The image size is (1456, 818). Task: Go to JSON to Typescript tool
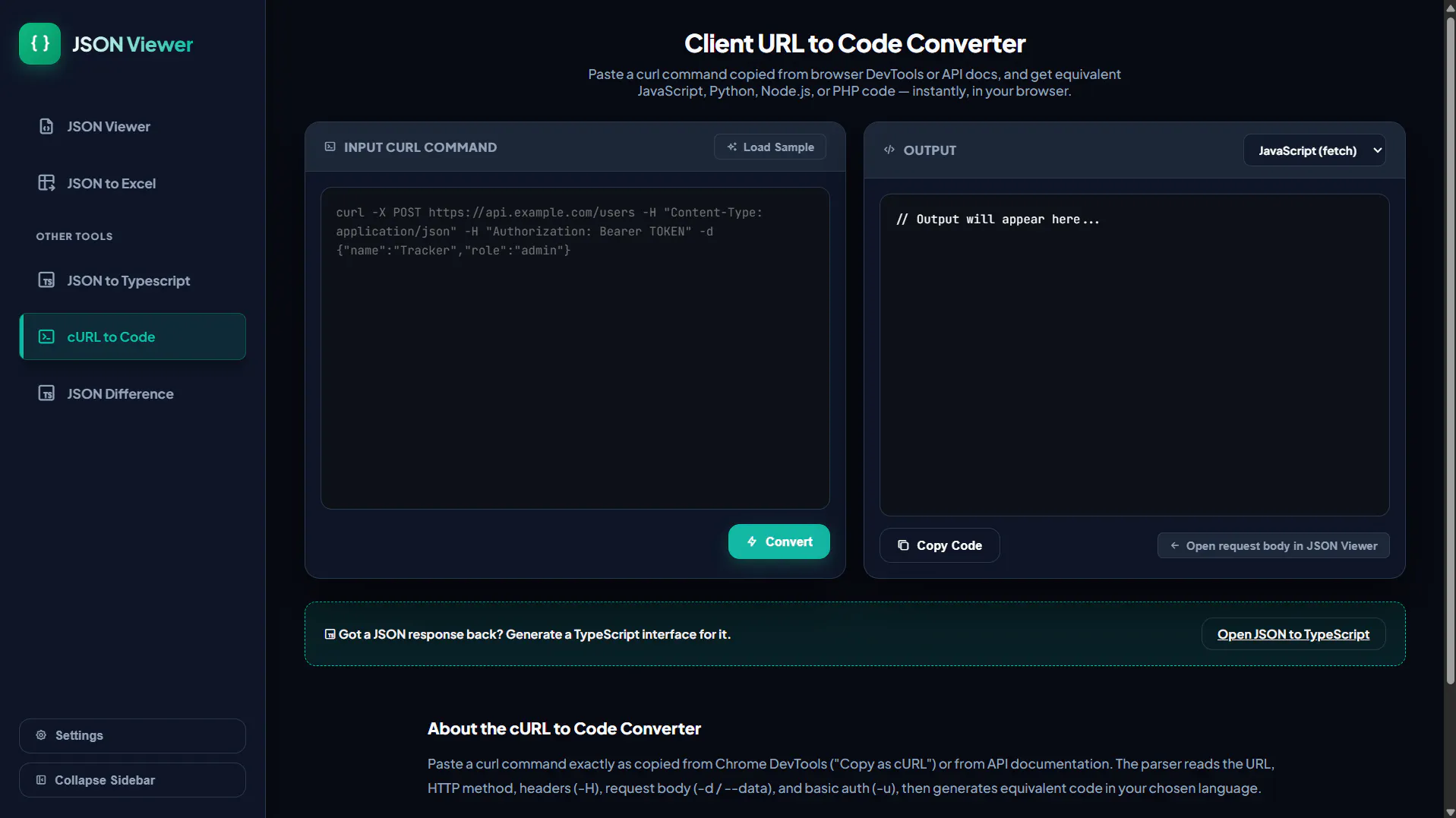click(x=132, y=280)
